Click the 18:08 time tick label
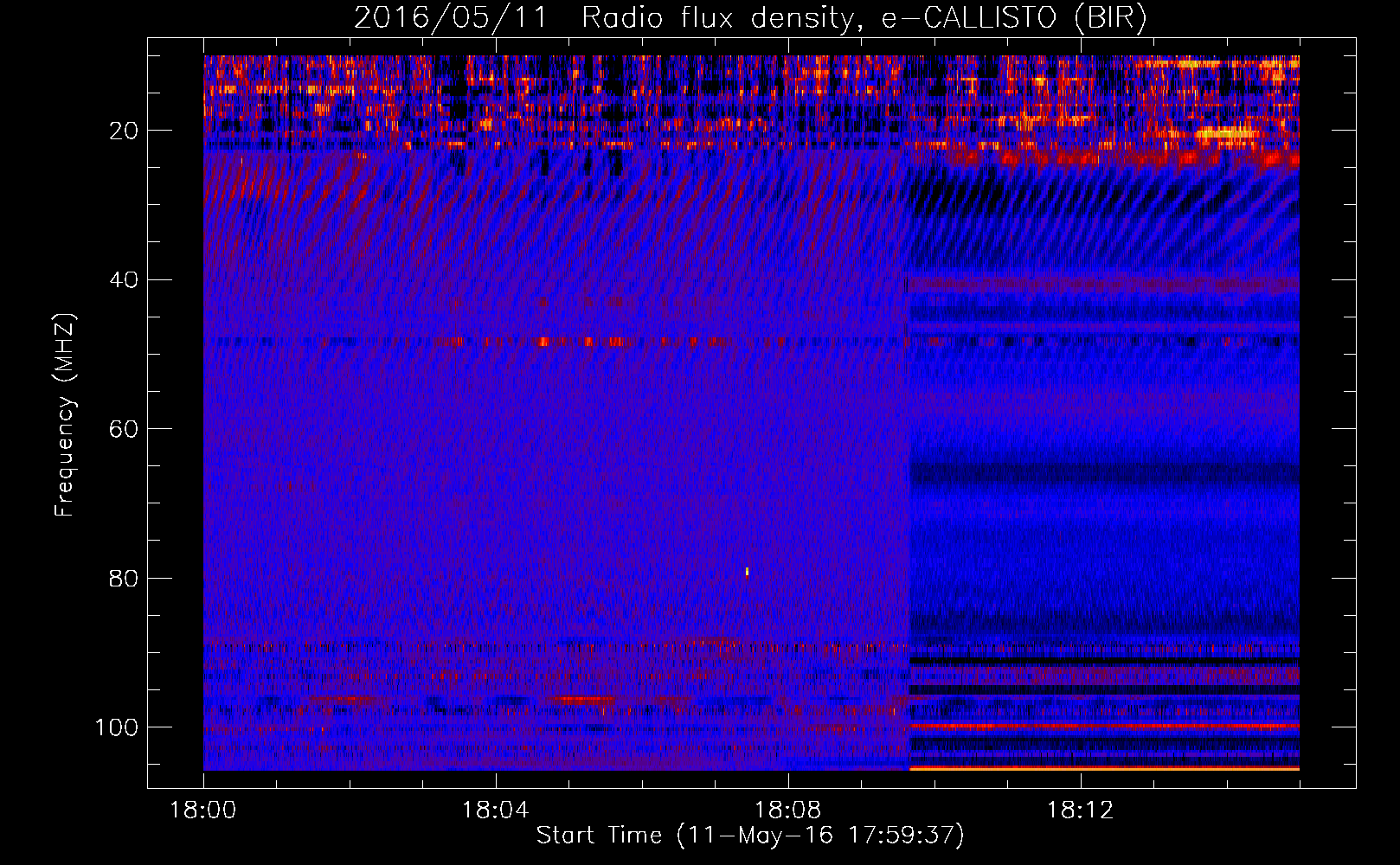 pos(787,811)
